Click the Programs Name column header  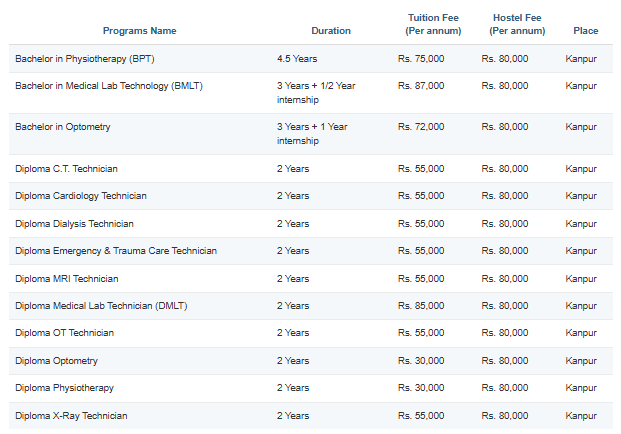pyautogui.click(x=139, y=31)
